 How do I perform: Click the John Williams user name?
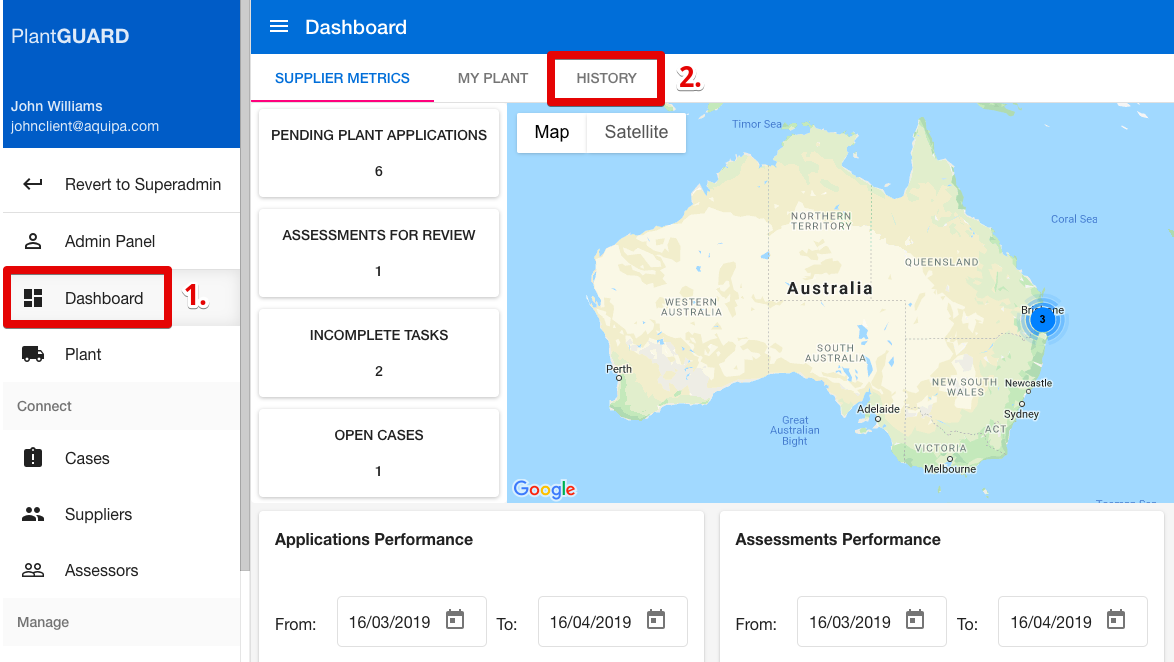pos(57,106)
